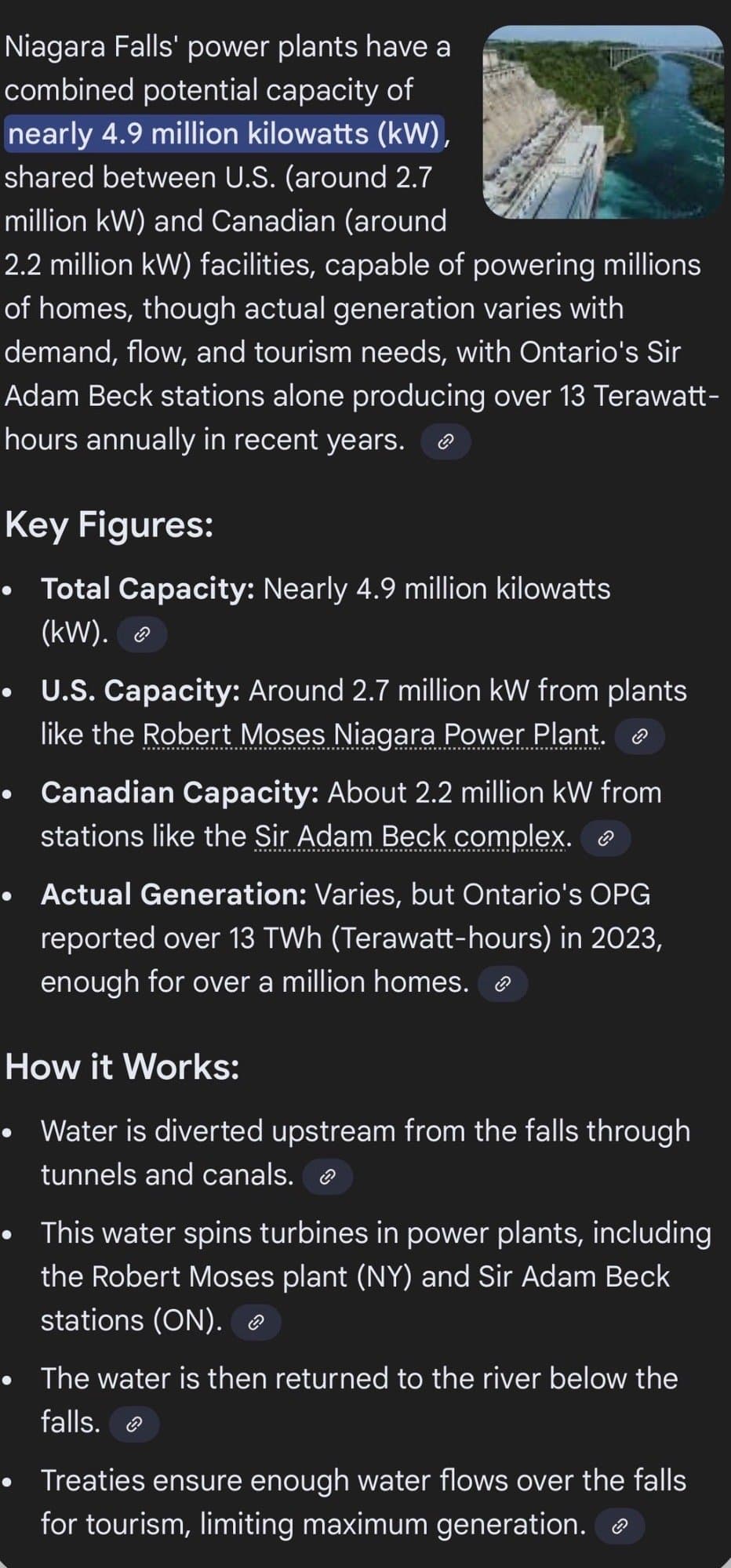Open source link after 'over a million homes.'
Viewport: 731px width, 1568px height.
click(503, 984)
